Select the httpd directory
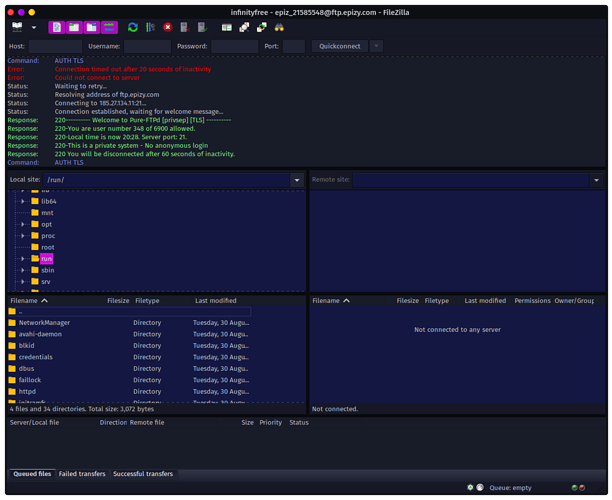The image size is (612, 500). click(x=129, y=391)
